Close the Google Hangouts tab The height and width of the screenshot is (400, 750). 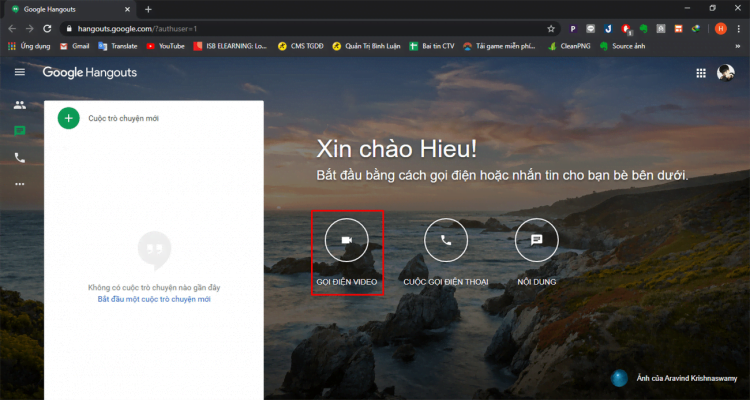click(127, 9)
